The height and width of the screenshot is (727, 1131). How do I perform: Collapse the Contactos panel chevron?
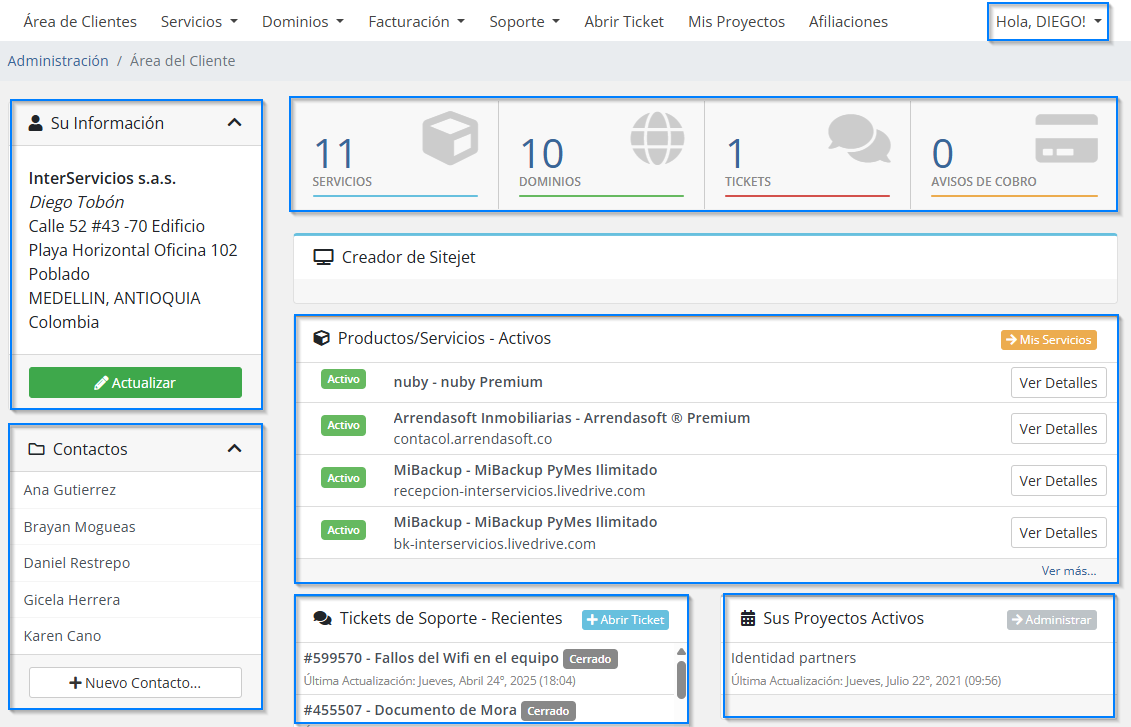(234, 449)
